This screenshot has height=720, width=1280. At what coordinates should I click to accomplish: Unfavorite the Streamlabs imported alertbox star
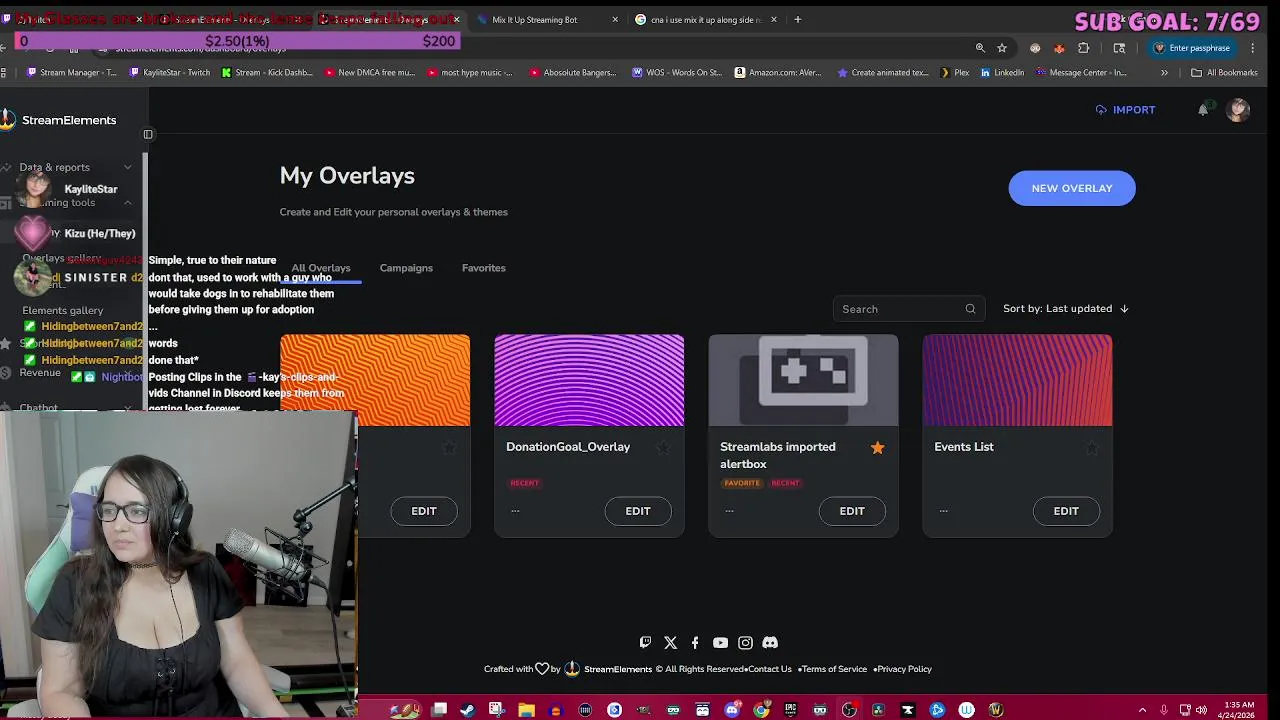coord(877,448)
